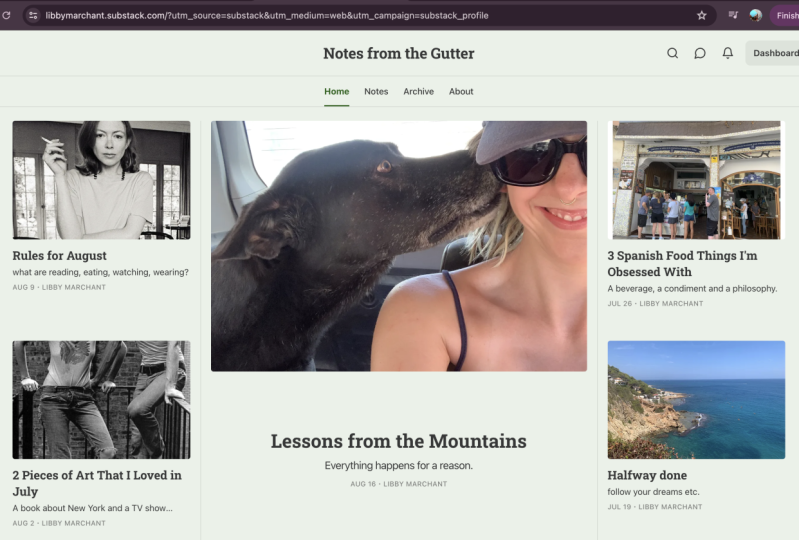The width and height of the screenshot is (799, 540).
Task: Open site settings icon in address bar
Action: pyautogui.click(x=33, y=15)
